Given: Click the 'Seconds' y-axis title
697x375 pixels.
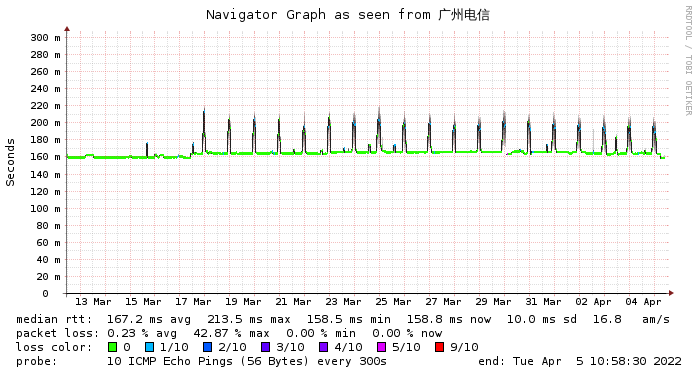Looking at the screenshot, I should [x=10, y=162].
